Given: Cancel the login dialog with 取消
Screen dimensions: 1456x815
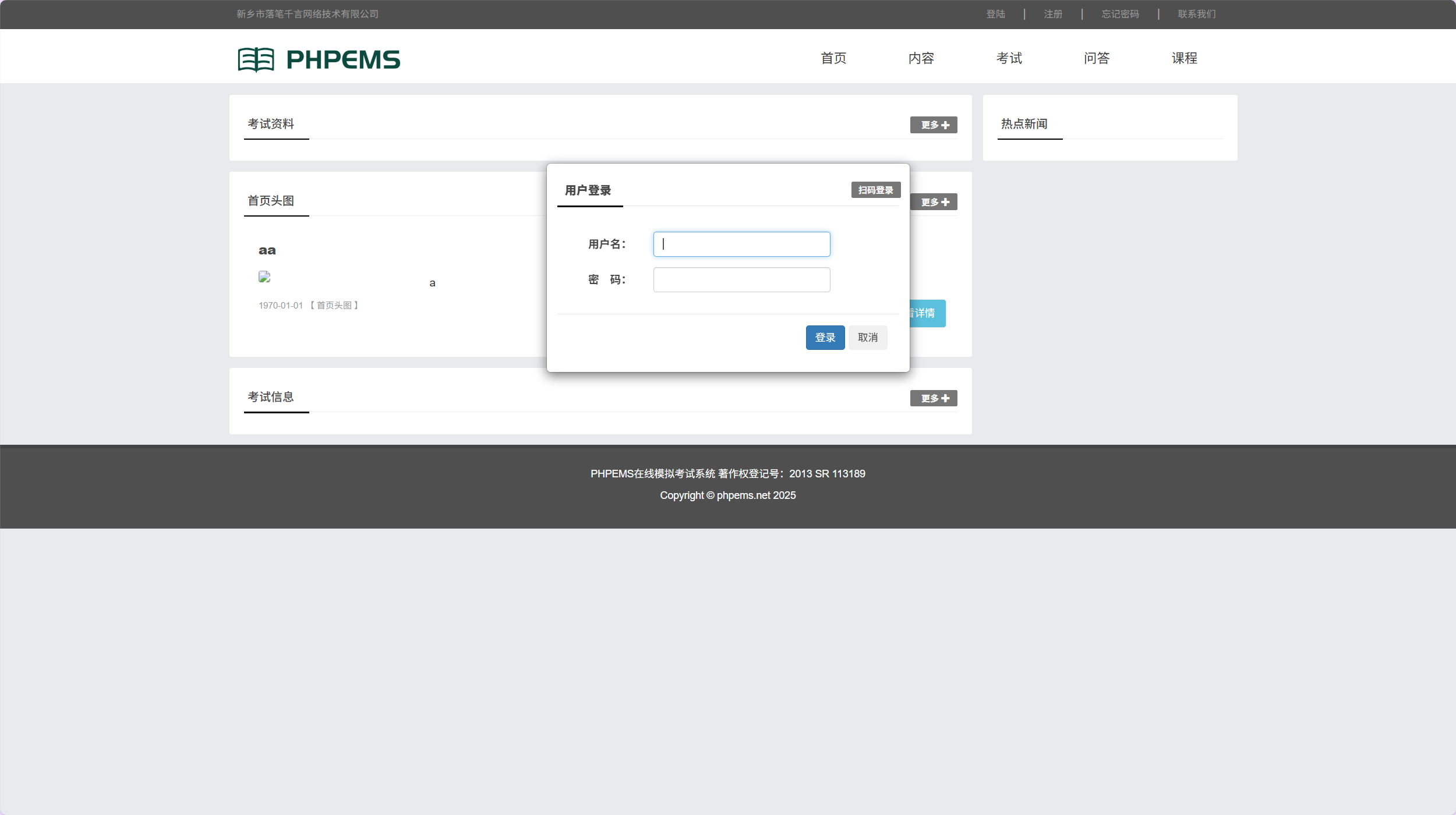Looking at the screenshot, I should click(867, 338).
